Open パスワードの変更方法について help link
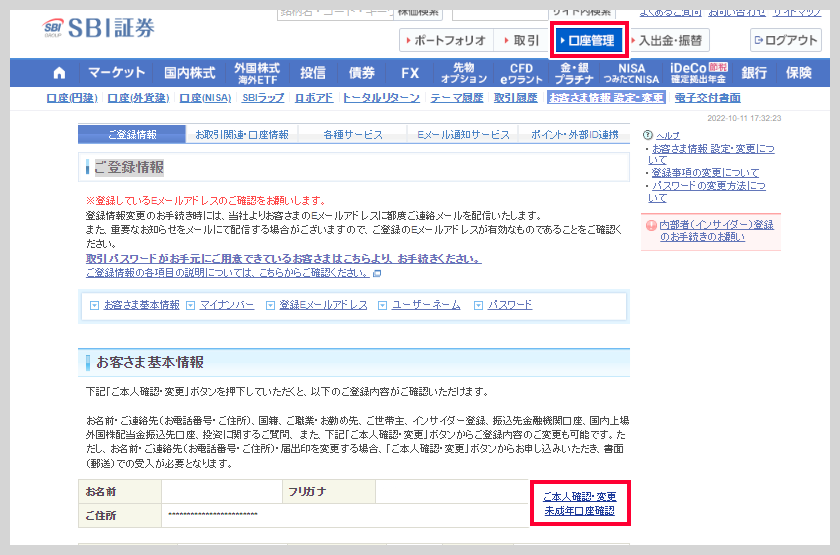The width and height of the screenshot is (840, 555). pos(707,192)
